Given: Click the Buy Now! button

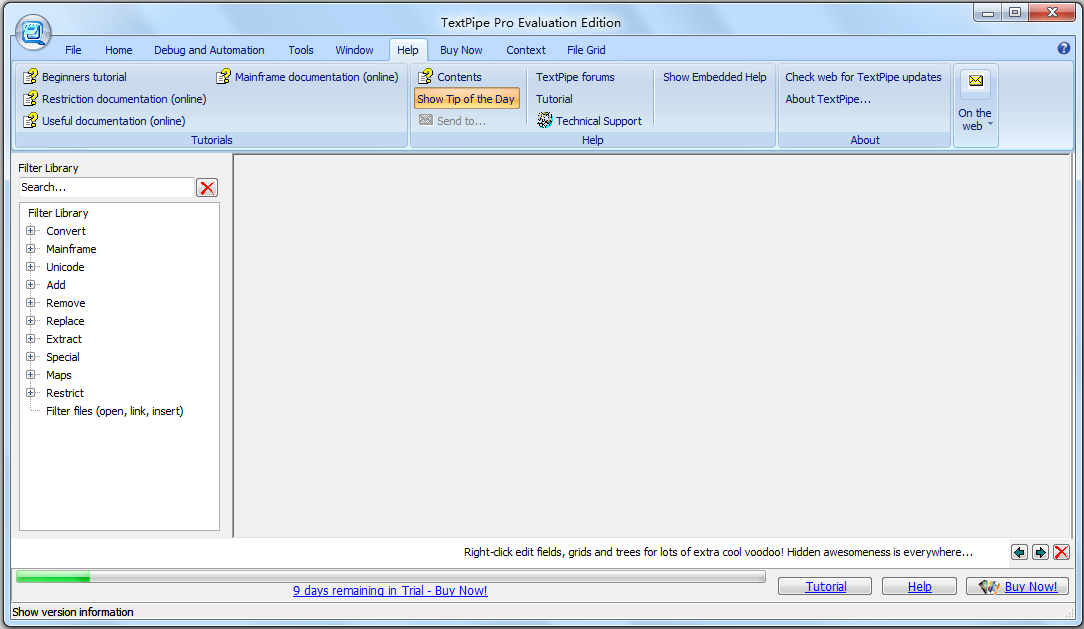Looking at the screenshot, I should [1017, 587].
